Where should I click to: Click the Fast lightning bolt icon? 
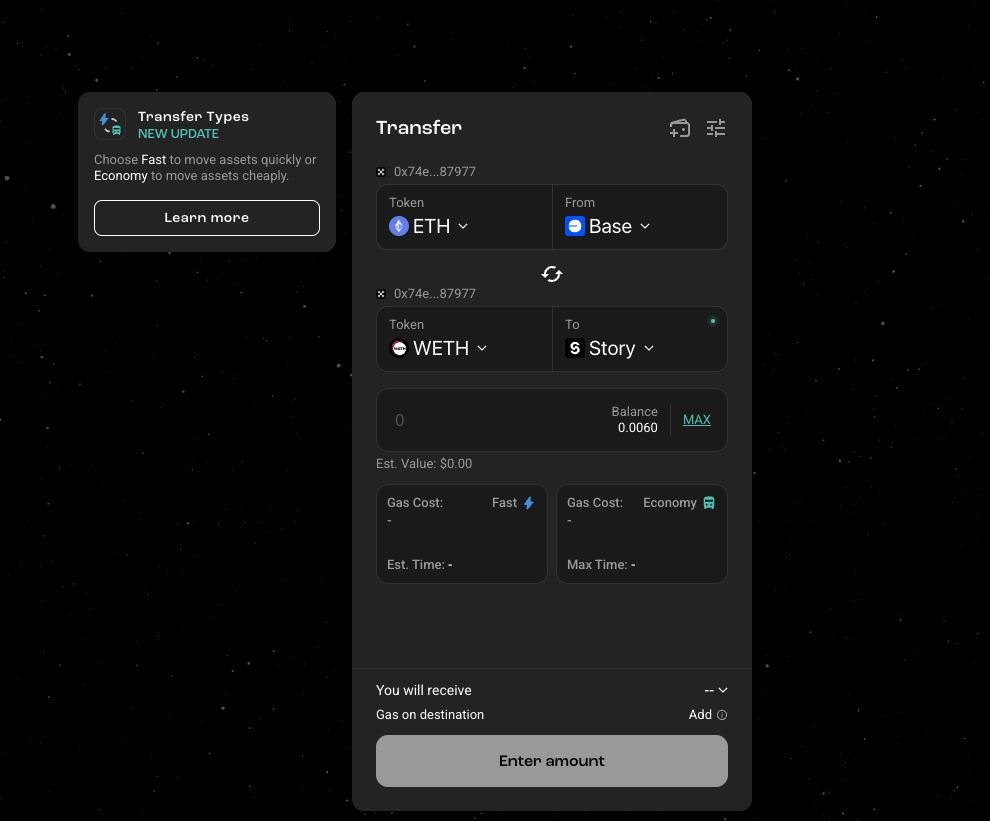(x=529, y=503)
